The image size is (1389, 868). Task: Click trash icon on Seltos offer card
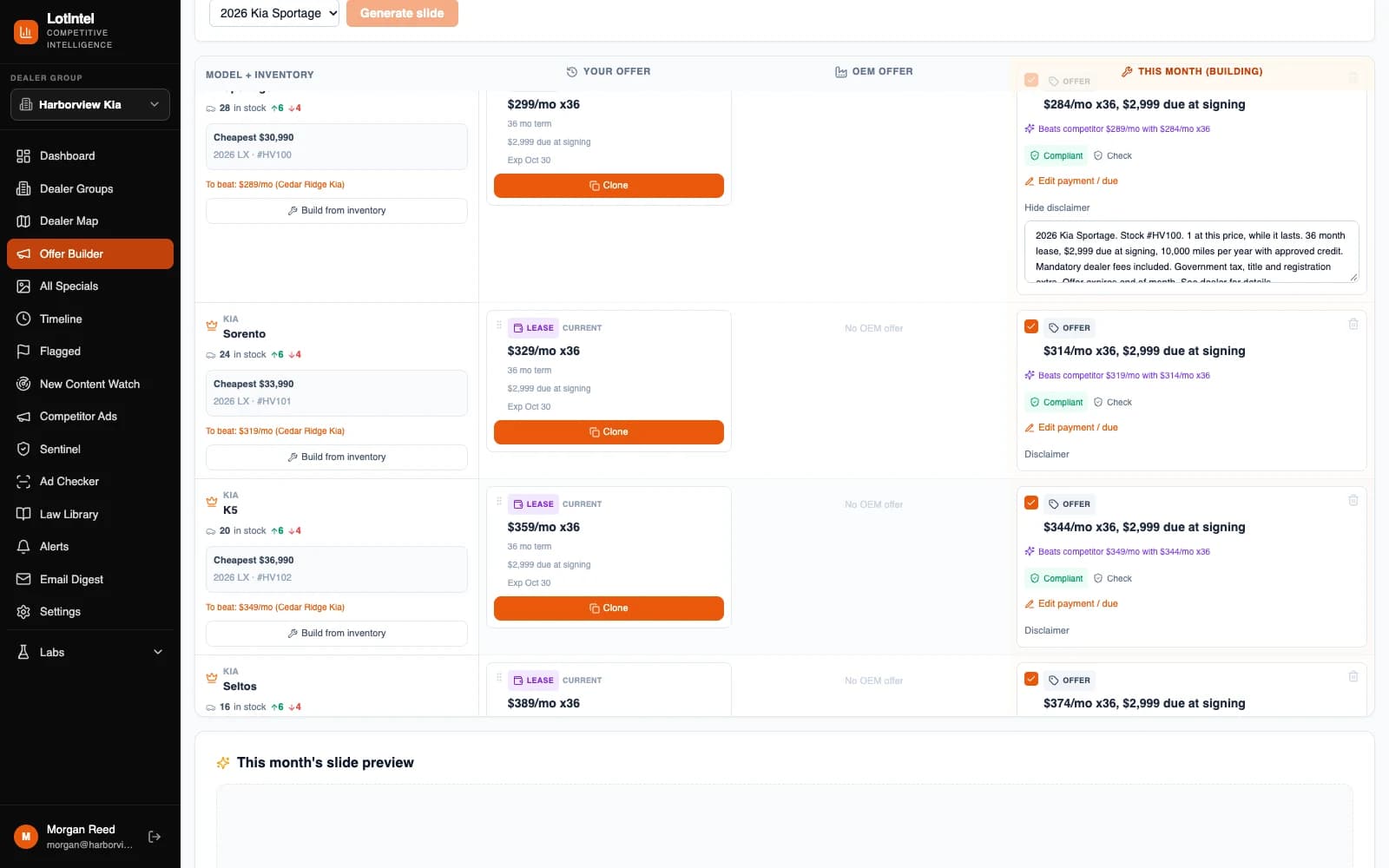[x=1353, y=676]
